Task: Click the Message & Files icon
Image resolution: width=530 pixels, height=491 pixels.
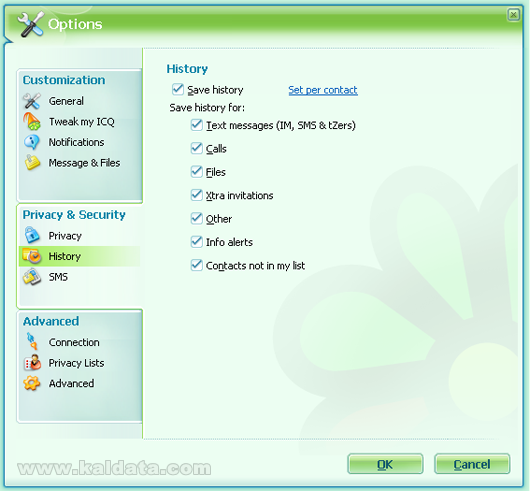Action: [32, 163]
